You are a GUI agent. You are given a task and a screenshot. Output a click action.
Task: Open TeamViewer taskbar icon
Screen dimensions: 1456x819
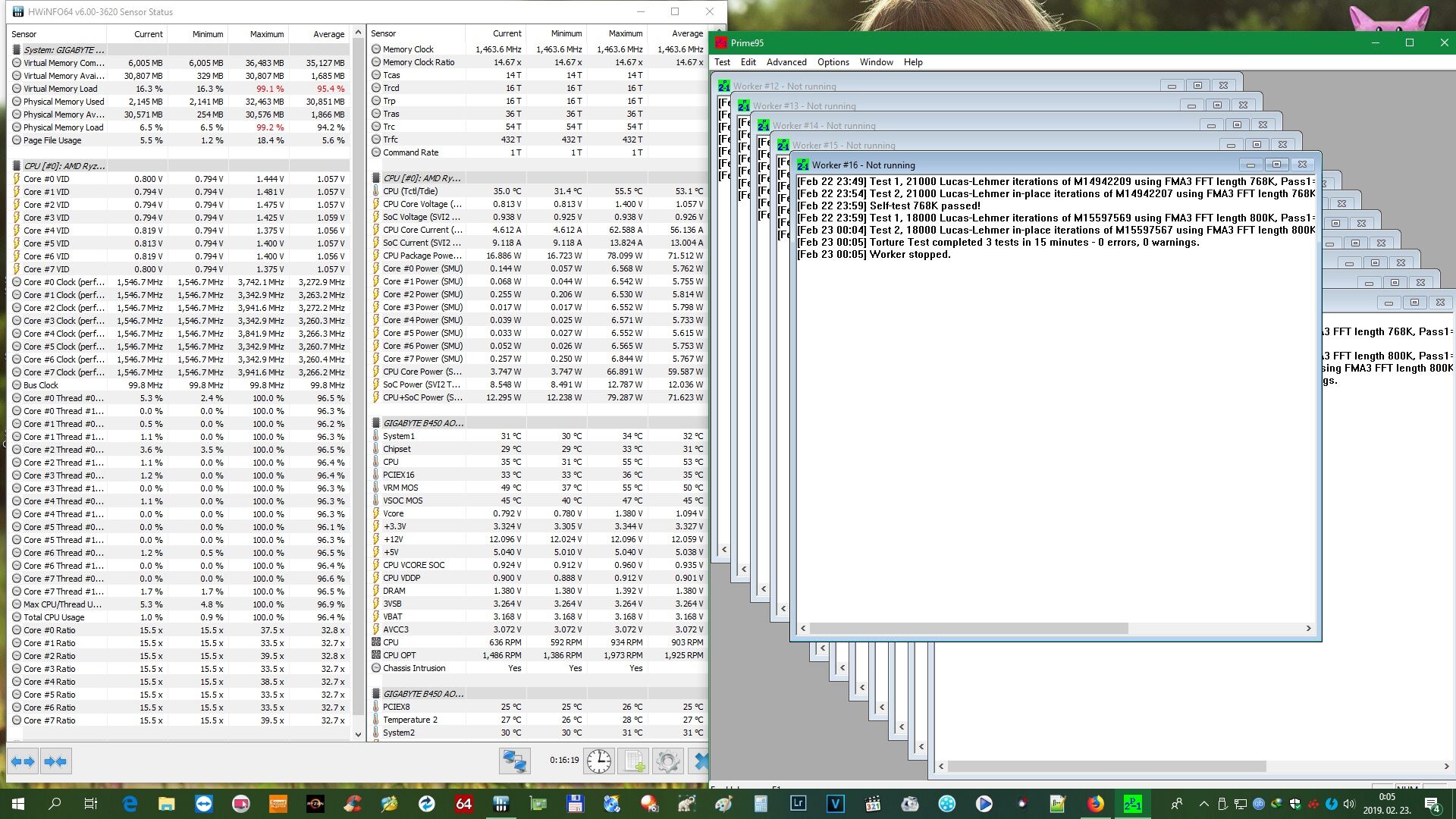click(203, 804)
